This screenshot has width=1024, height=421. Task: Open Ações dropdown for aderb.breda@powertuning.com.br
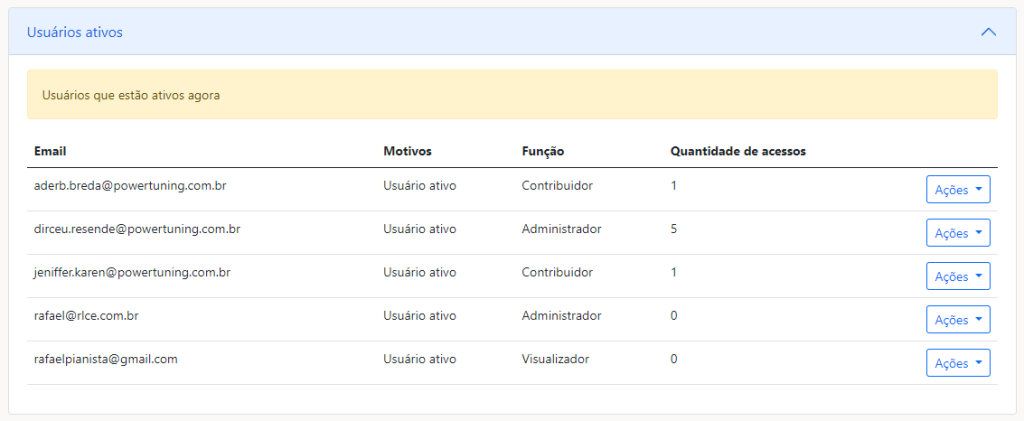click(958, 190)
